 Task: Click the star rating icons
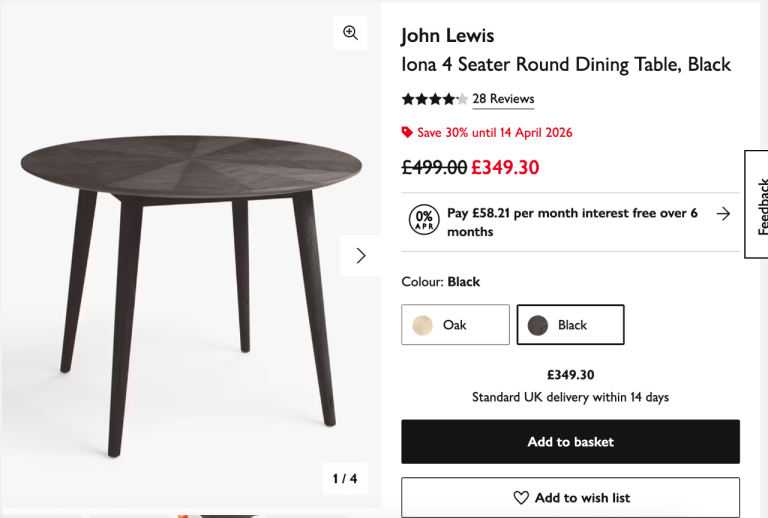click(434, 99)
